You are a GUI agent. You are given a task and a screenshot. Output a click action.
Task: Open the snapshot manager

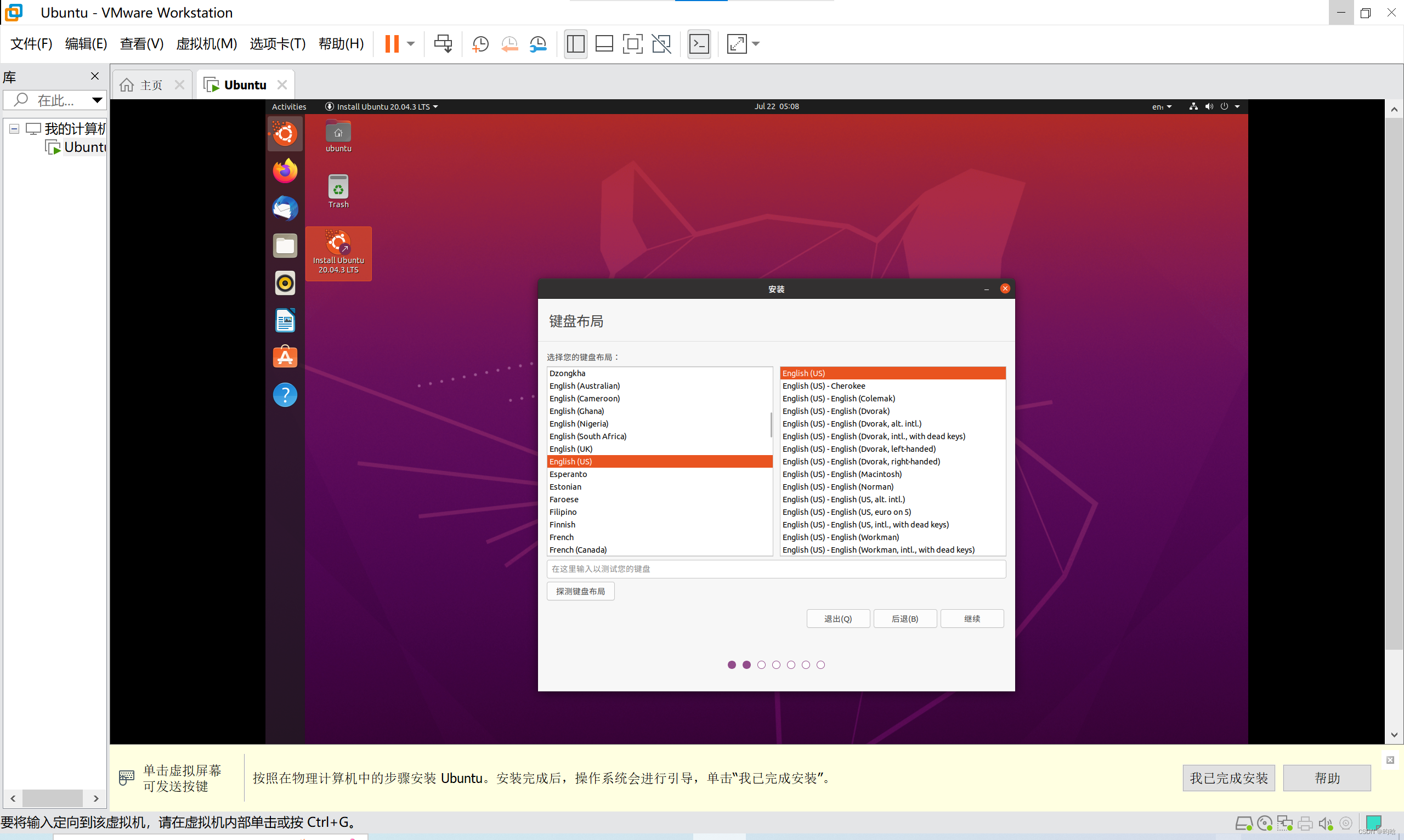tap(538, 43)
